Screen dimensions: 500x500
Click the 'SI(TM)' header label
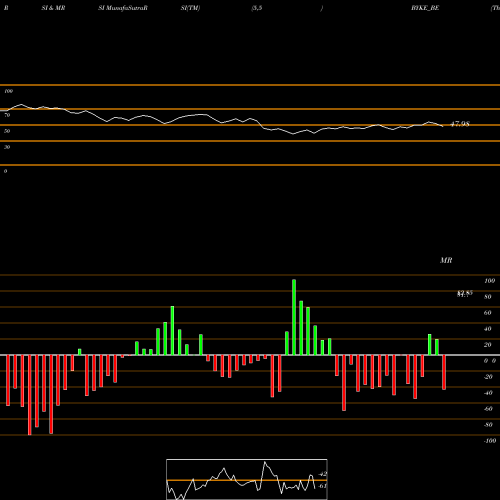pyautogui.click(x=190, y=8)
